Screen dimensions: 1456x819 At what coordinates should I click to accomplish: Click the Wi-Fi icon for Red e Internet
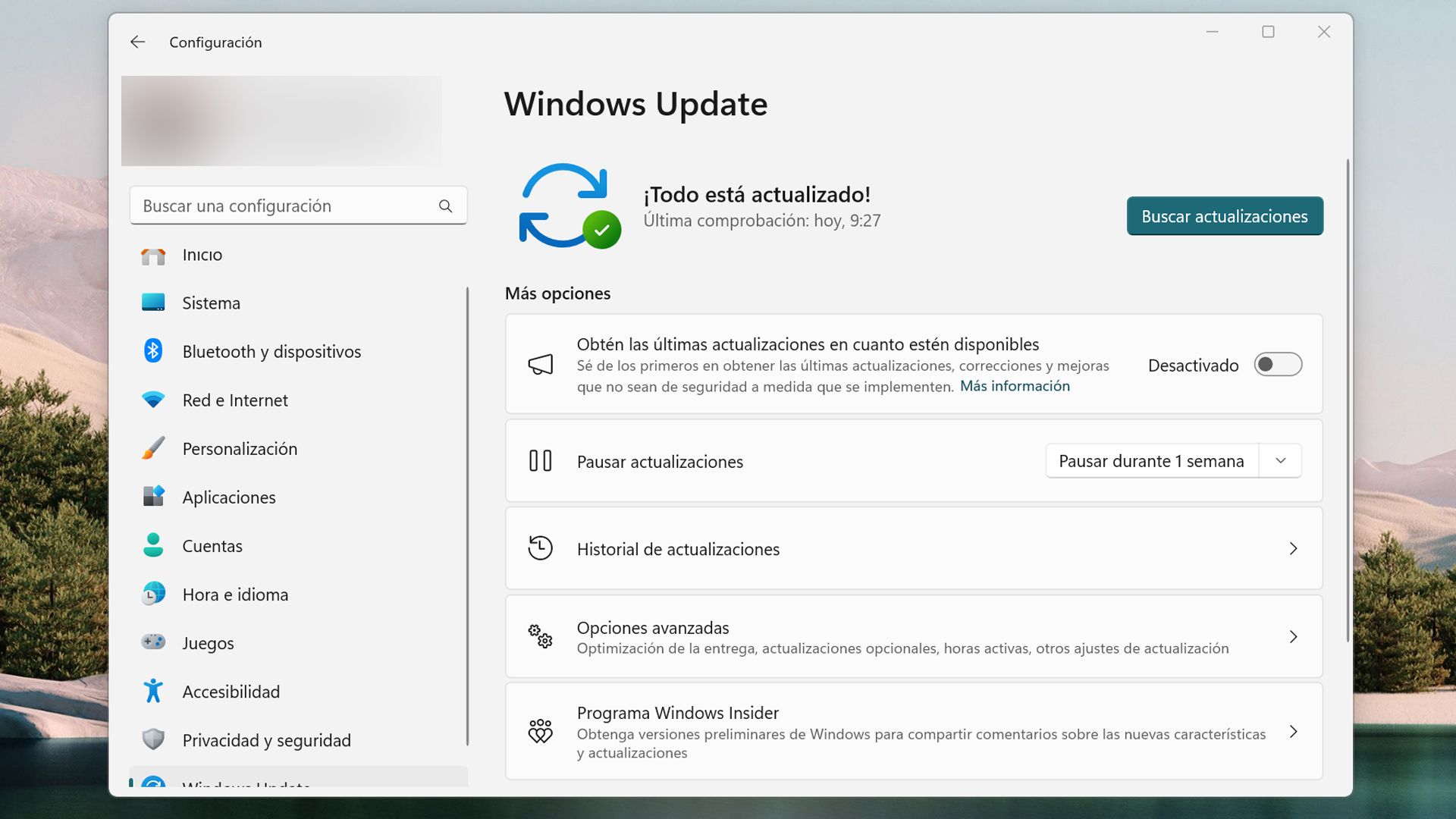(x=153, y=400)
